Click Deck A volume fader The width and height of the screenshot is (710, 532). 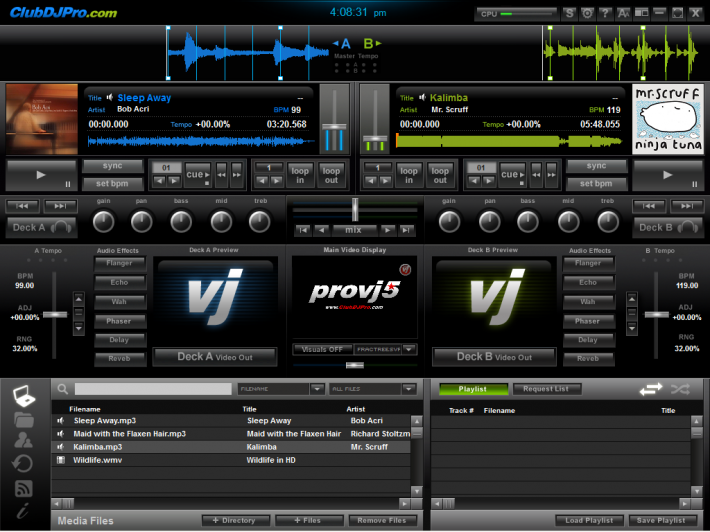(x=334, y=127)
